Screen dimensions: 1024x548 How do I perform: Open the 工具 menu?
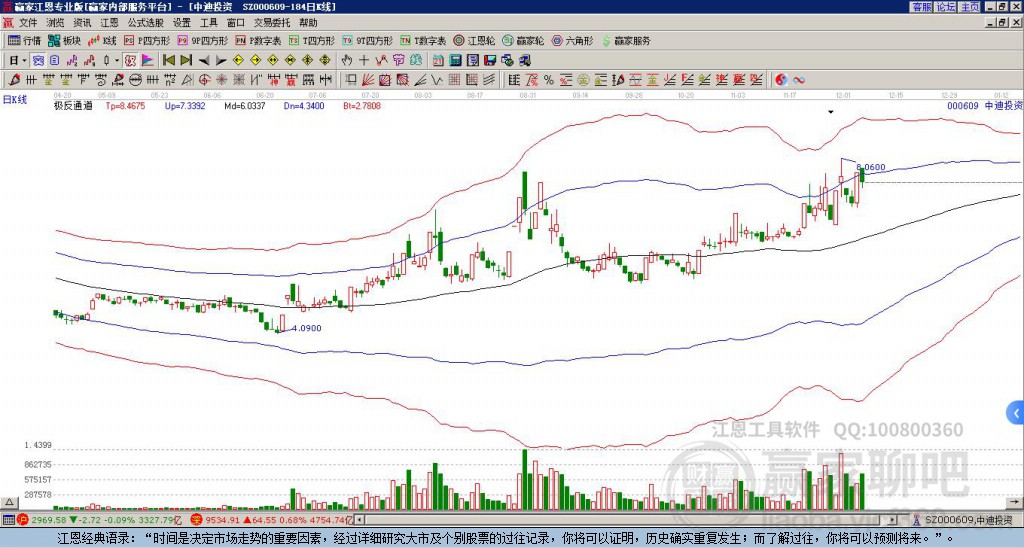click(x=208, y=23)
